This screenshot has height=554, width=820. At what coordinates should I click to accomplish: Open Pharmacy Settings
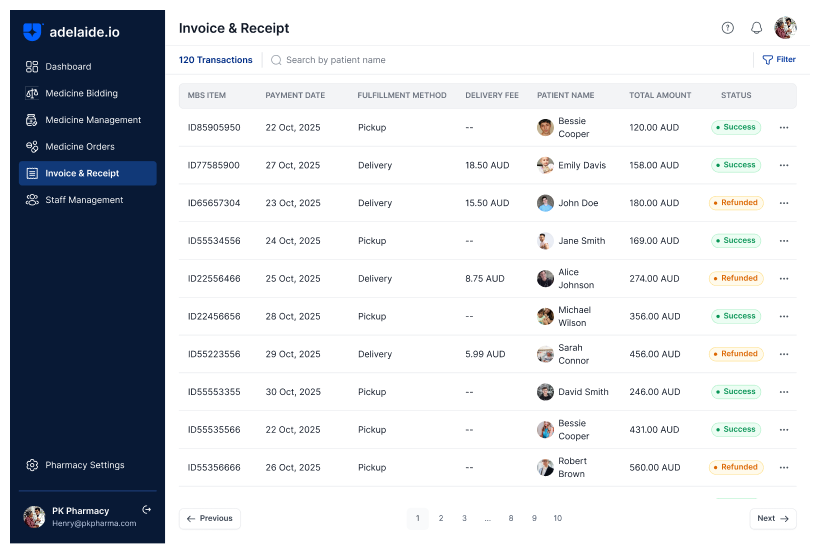click(84, 465)
